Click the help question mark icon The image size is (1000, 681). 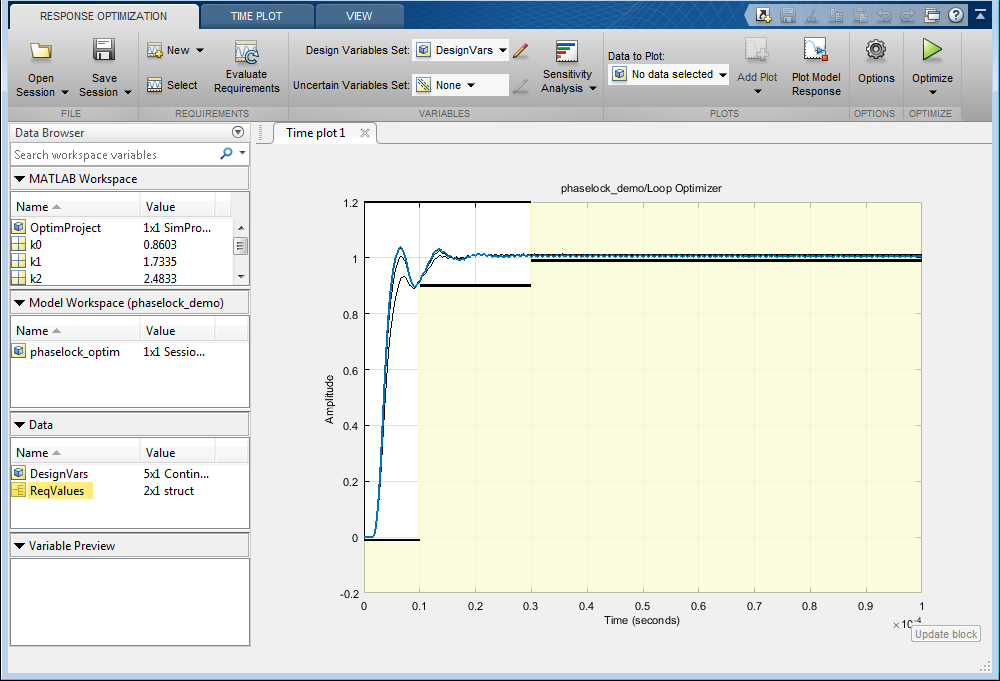click(956, 15)
